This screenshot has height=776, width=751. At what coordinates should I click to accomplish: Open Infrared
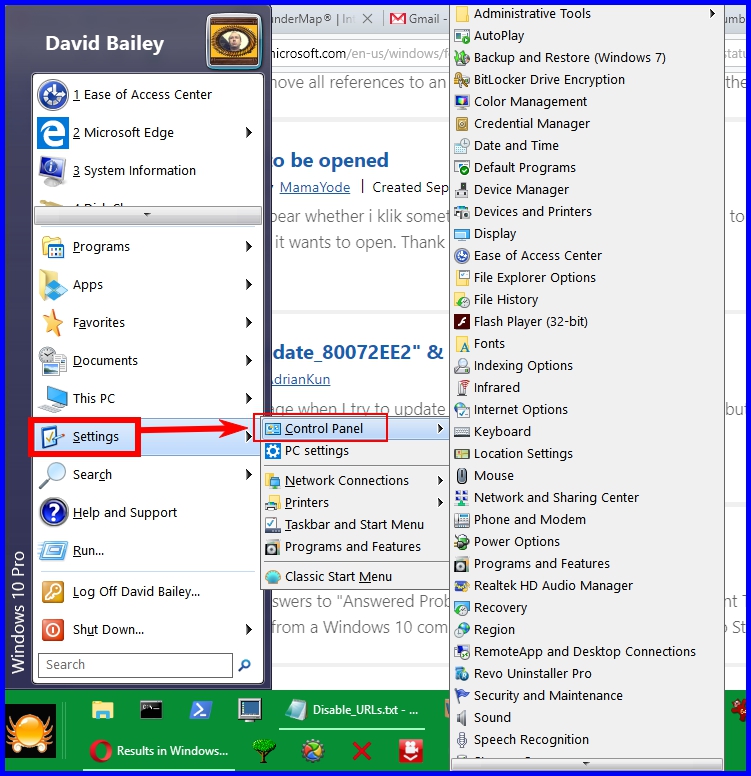[x=587, y=388]
